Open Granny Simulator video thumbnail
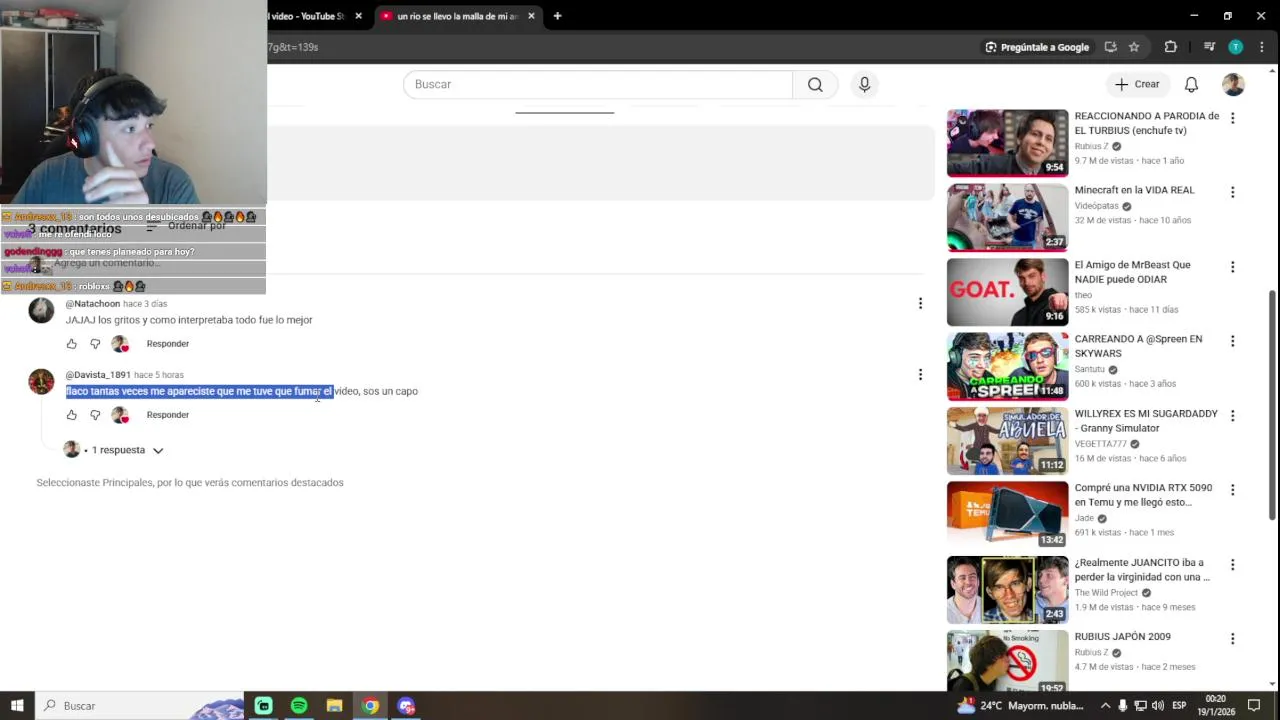This screenshot has width=1280, height=720. point(1007,441)
